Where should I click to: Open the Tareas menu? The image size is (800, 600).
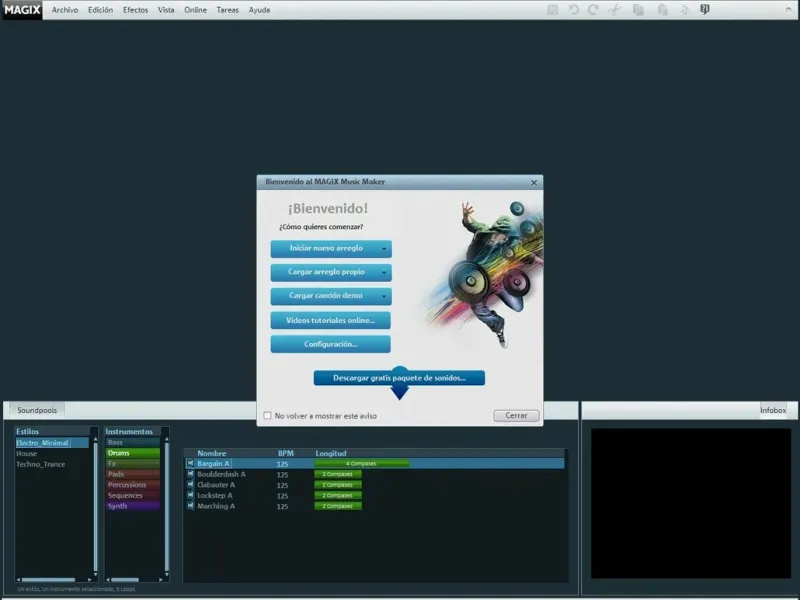[228, 10]
